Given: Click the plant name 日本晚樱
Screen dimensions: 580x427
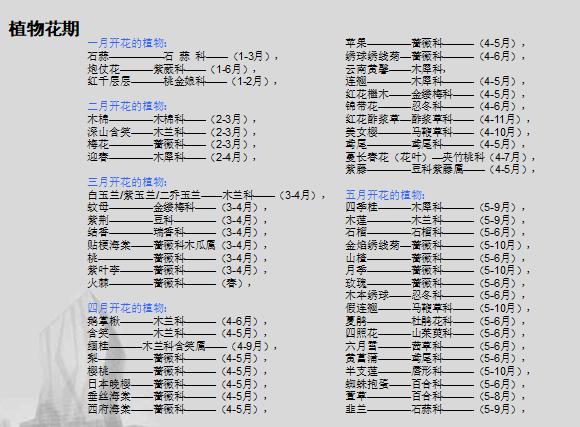Looking at the screenshot, I should click(109, 384).
